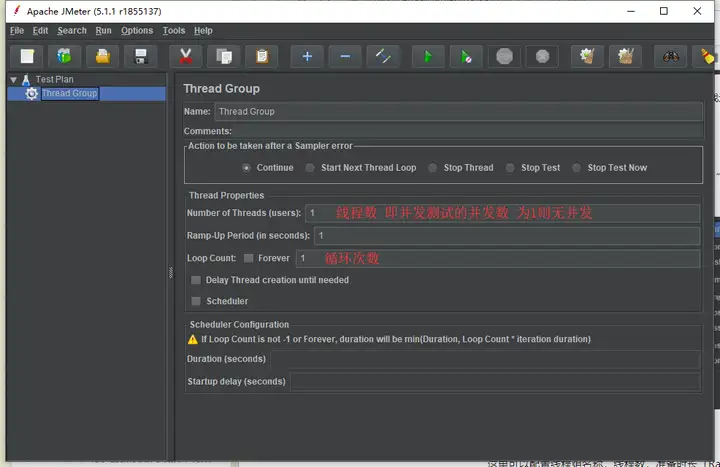Screen dimensions: 720x467
Task: Select the Stop Test Now option
Action: (x=576, y=168)
